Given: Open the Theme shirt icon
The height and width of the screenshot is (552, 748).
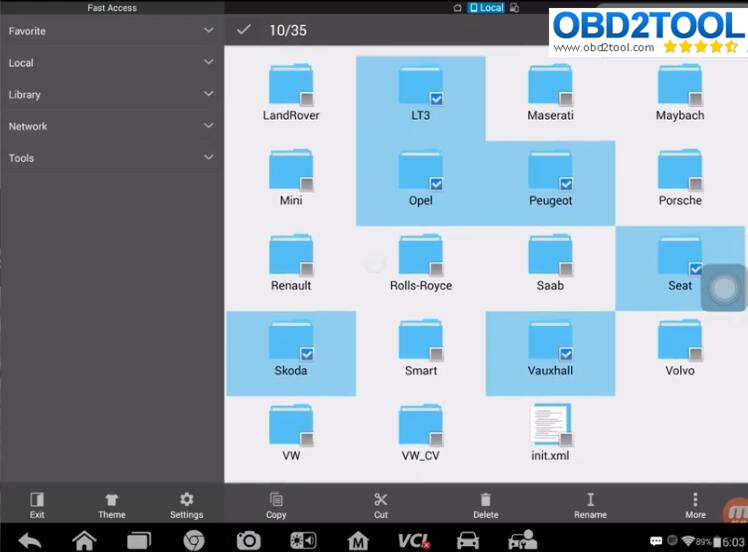Looking at the screenshot, I should click(112, 506).
